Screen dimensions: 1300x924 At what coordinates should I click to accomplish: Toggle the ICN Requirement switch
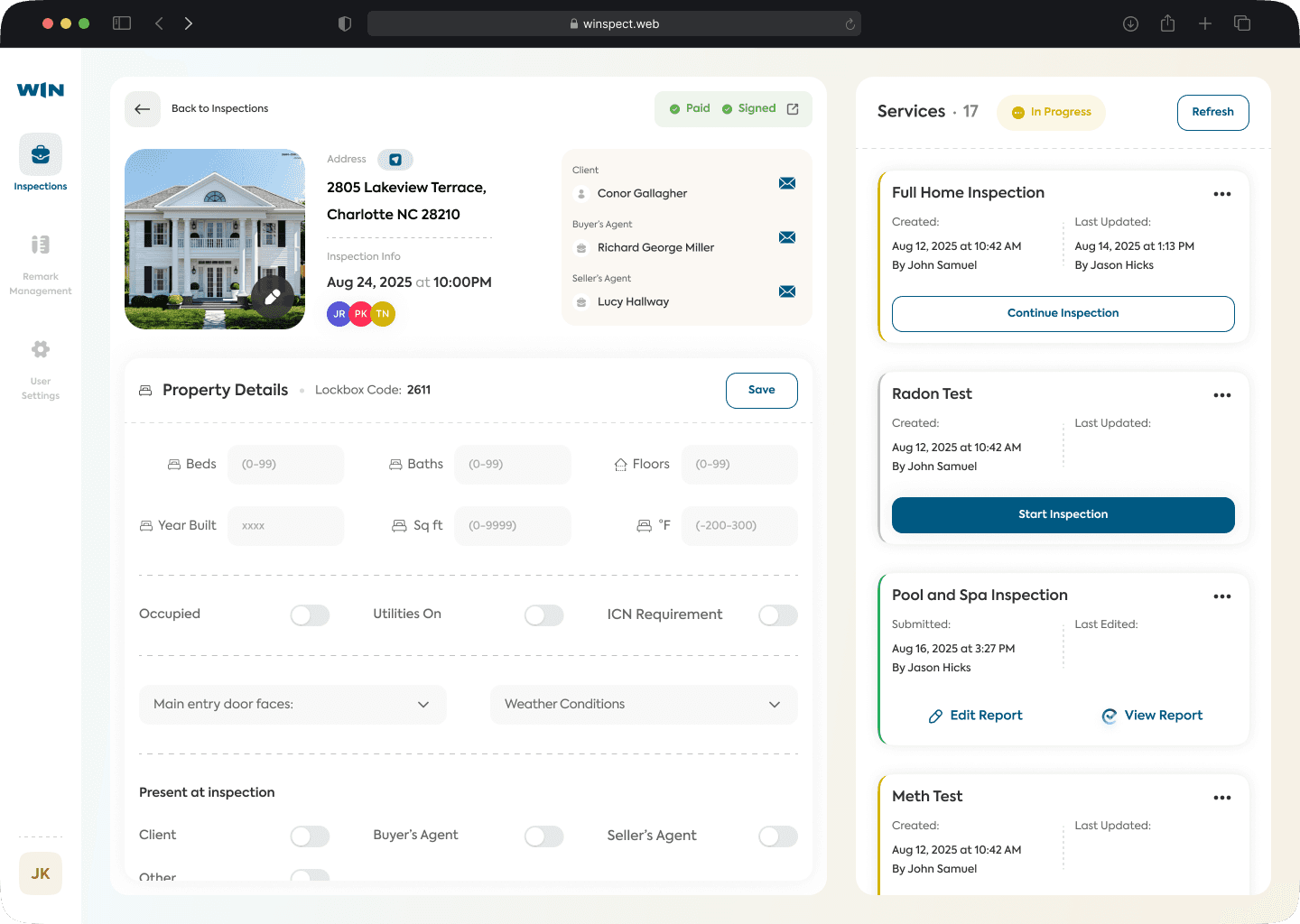pyautogui.click(x=778, y=615)
